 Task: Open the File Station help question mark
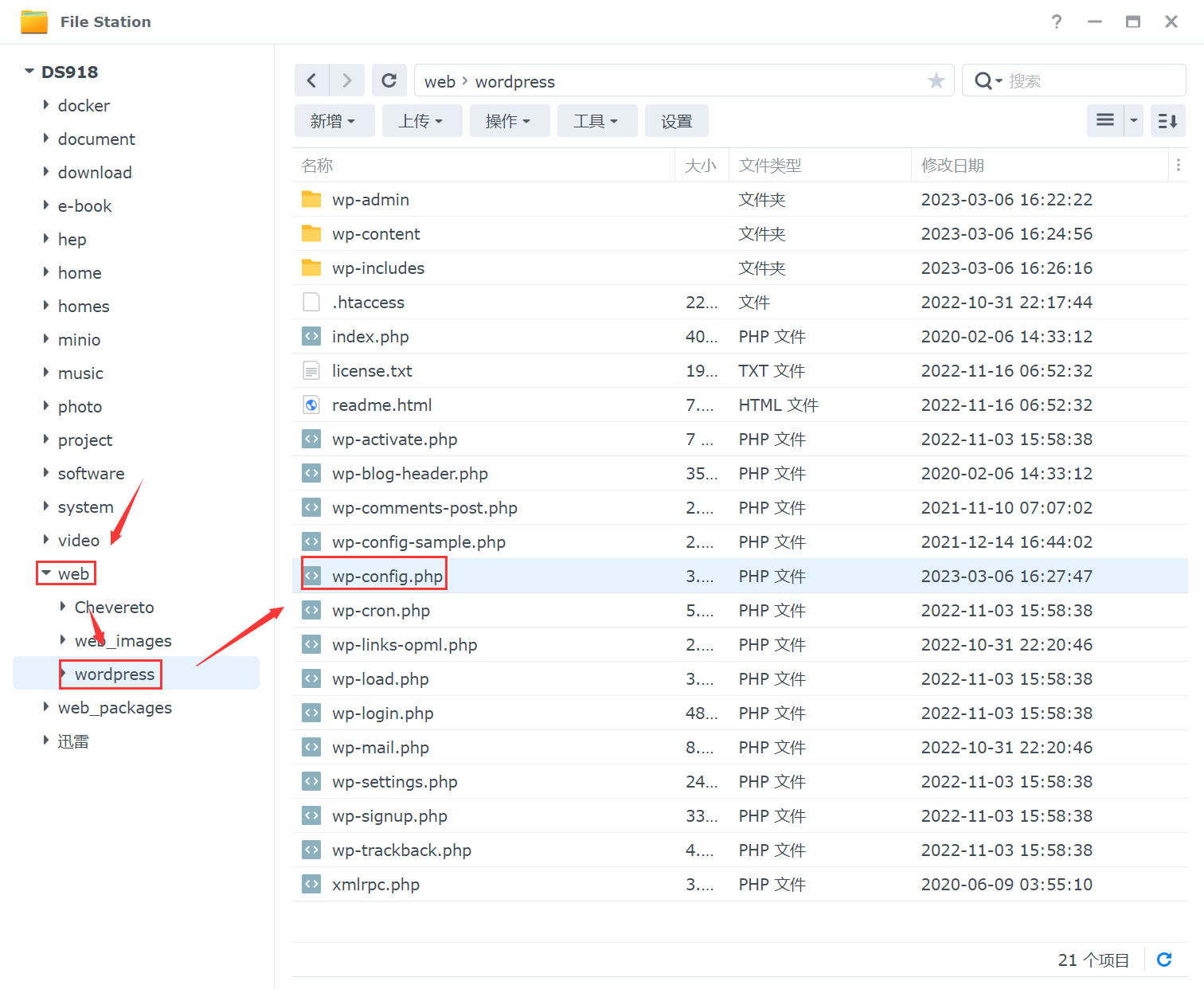1056,22
